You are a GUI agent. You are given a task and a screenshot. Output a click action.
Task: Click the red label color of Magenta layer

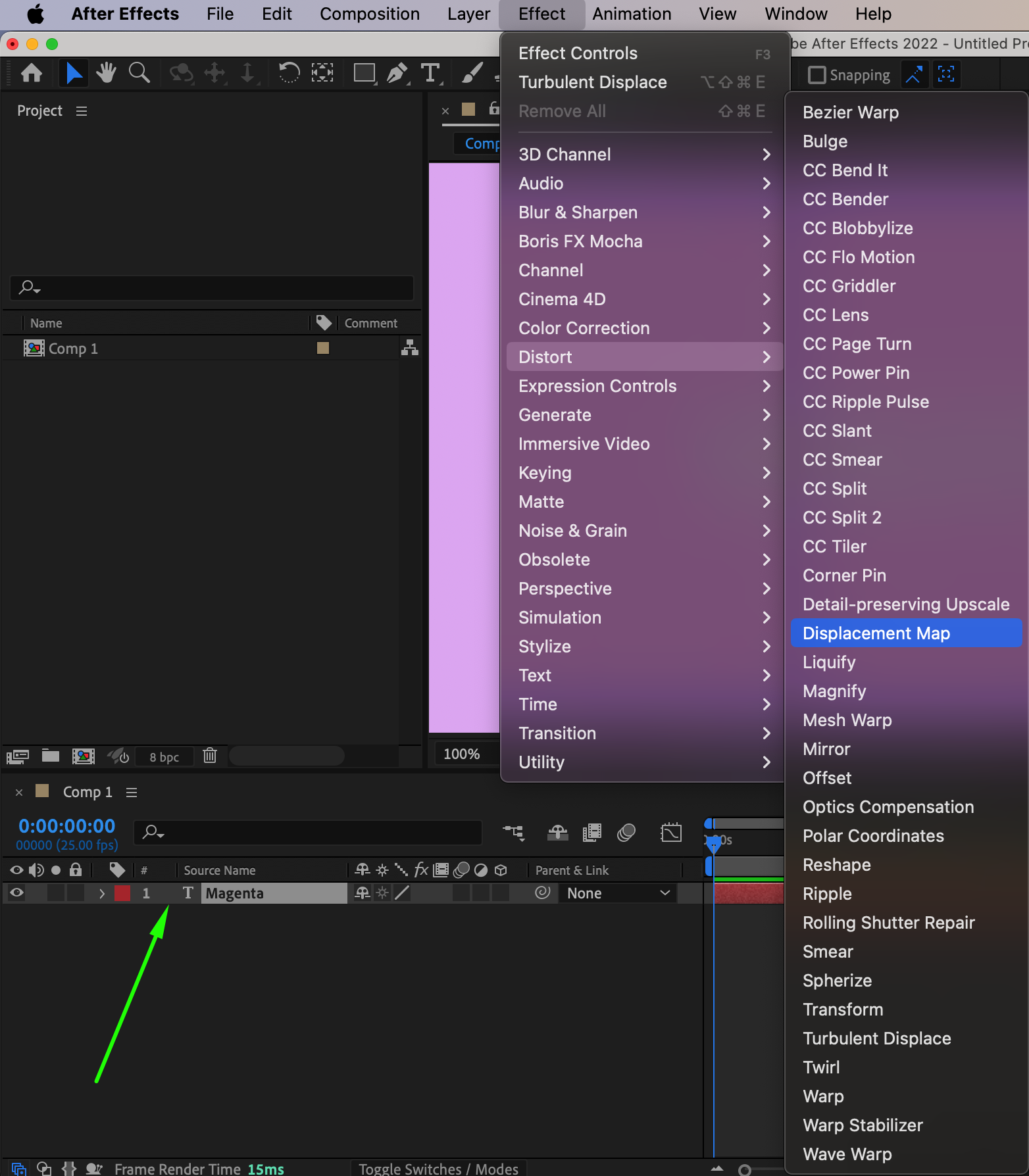122,893
